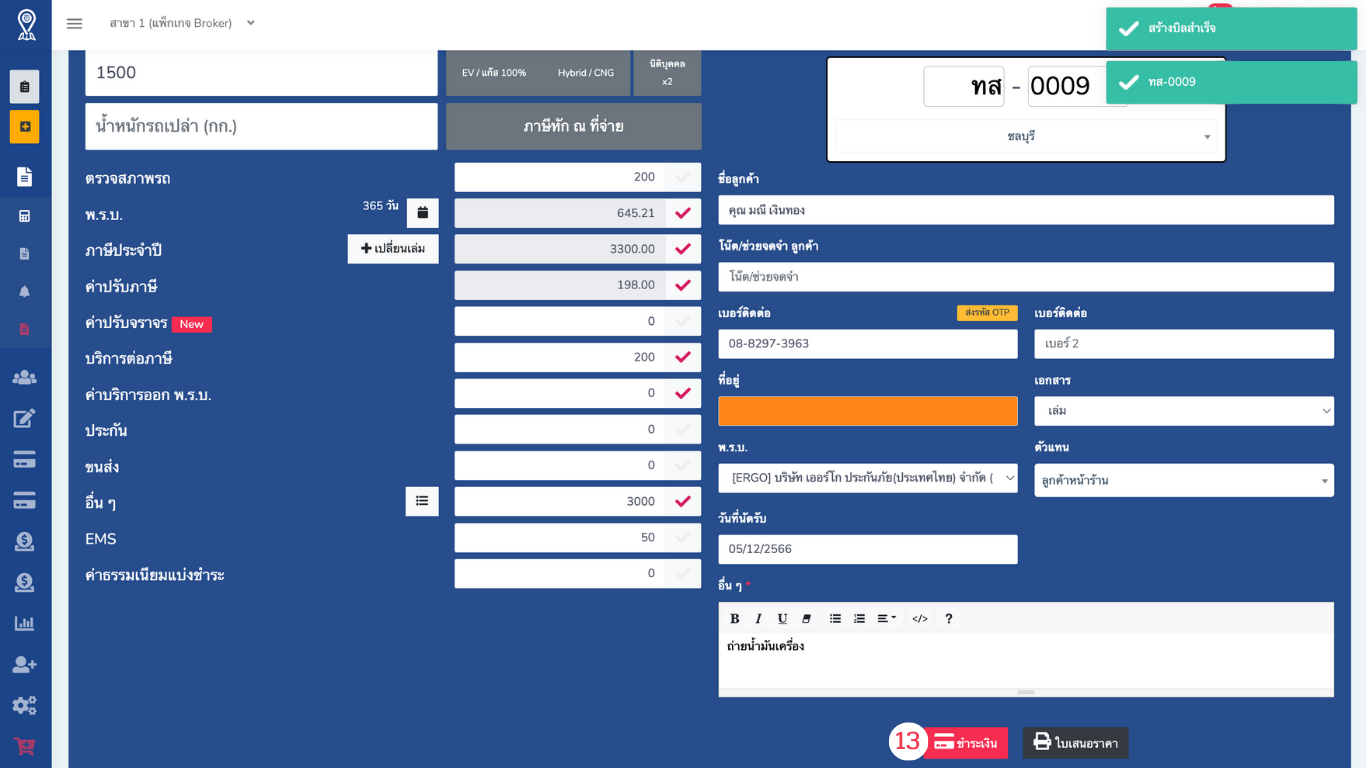Click the ชื่อลูกค้า name field

pyautogui.click(x=1026, y=210)
